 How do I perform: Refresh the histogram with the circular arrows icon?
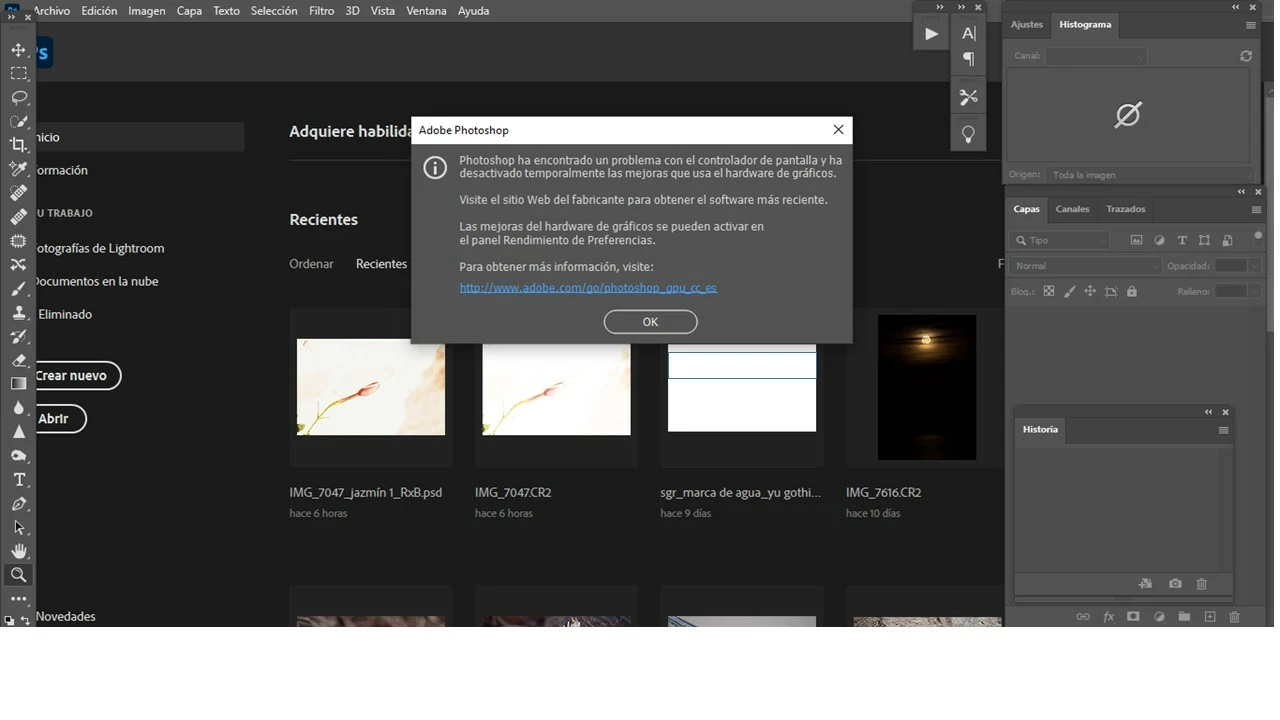coord(1246,56)
